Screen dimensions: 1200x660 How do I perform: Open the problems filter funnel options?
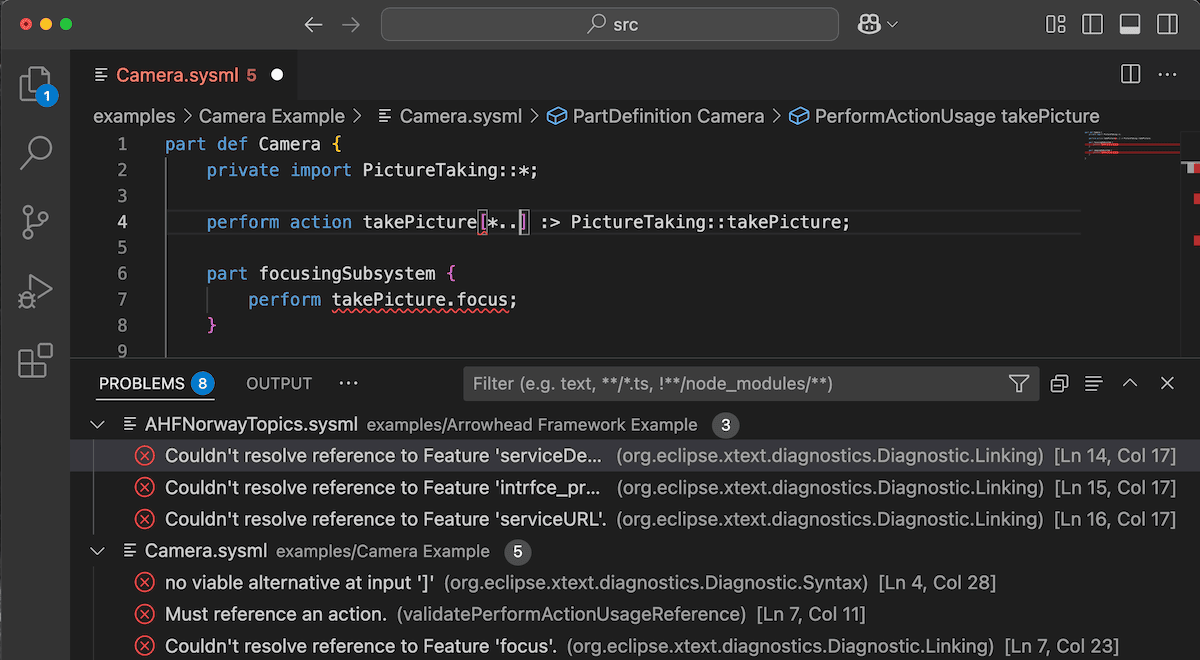1019,383
